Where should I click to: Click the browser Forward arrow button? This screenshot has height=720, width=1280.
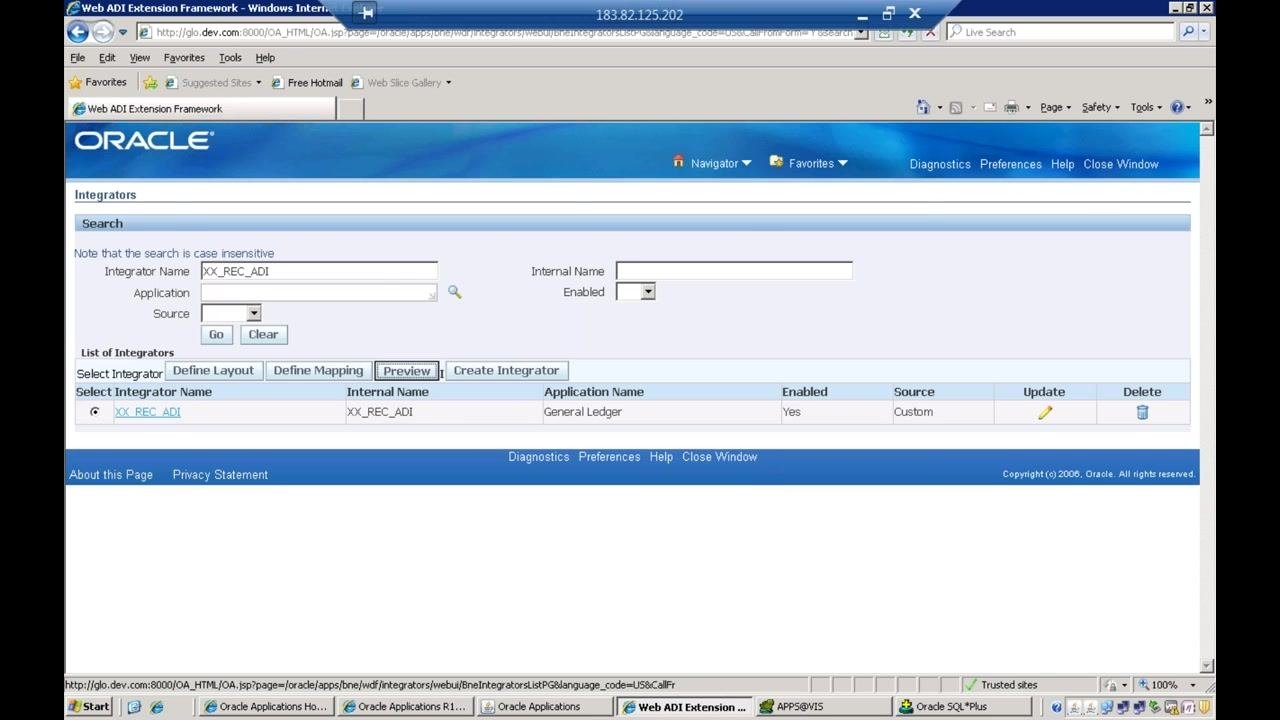tap(102, 32)
